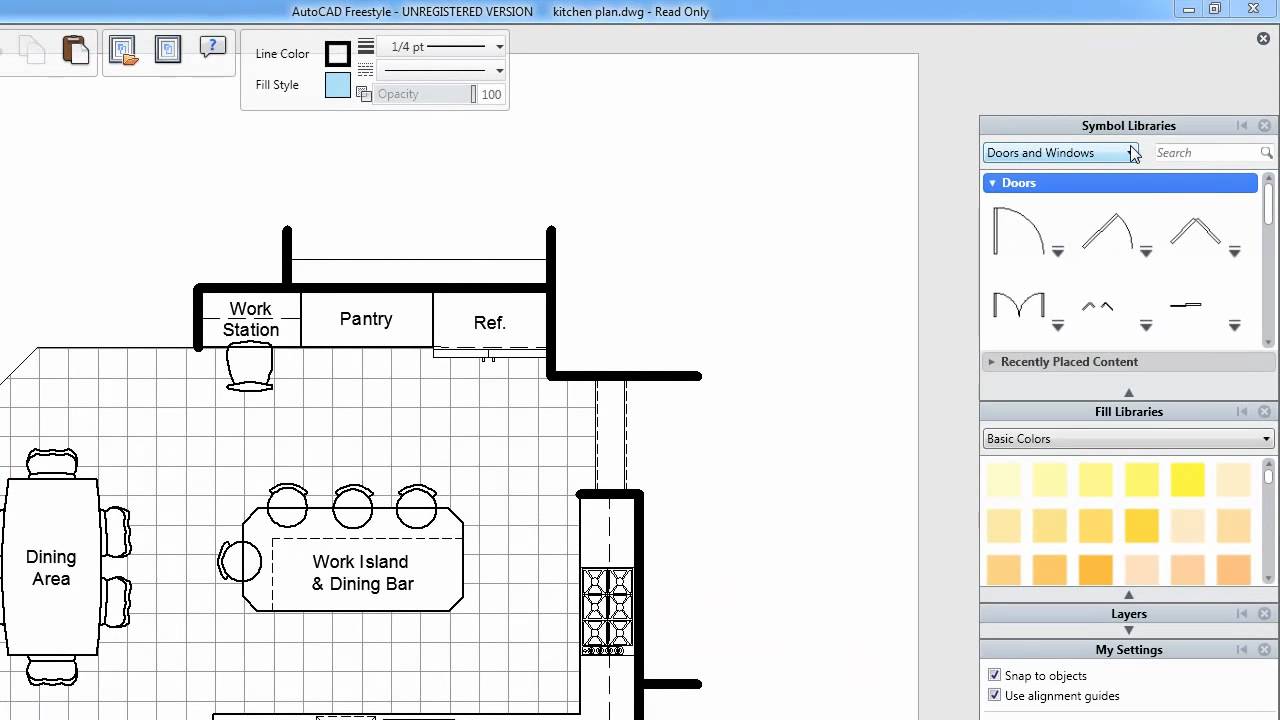
Task: Click the light blue Fill Style swatch
Action: [337, 86]
